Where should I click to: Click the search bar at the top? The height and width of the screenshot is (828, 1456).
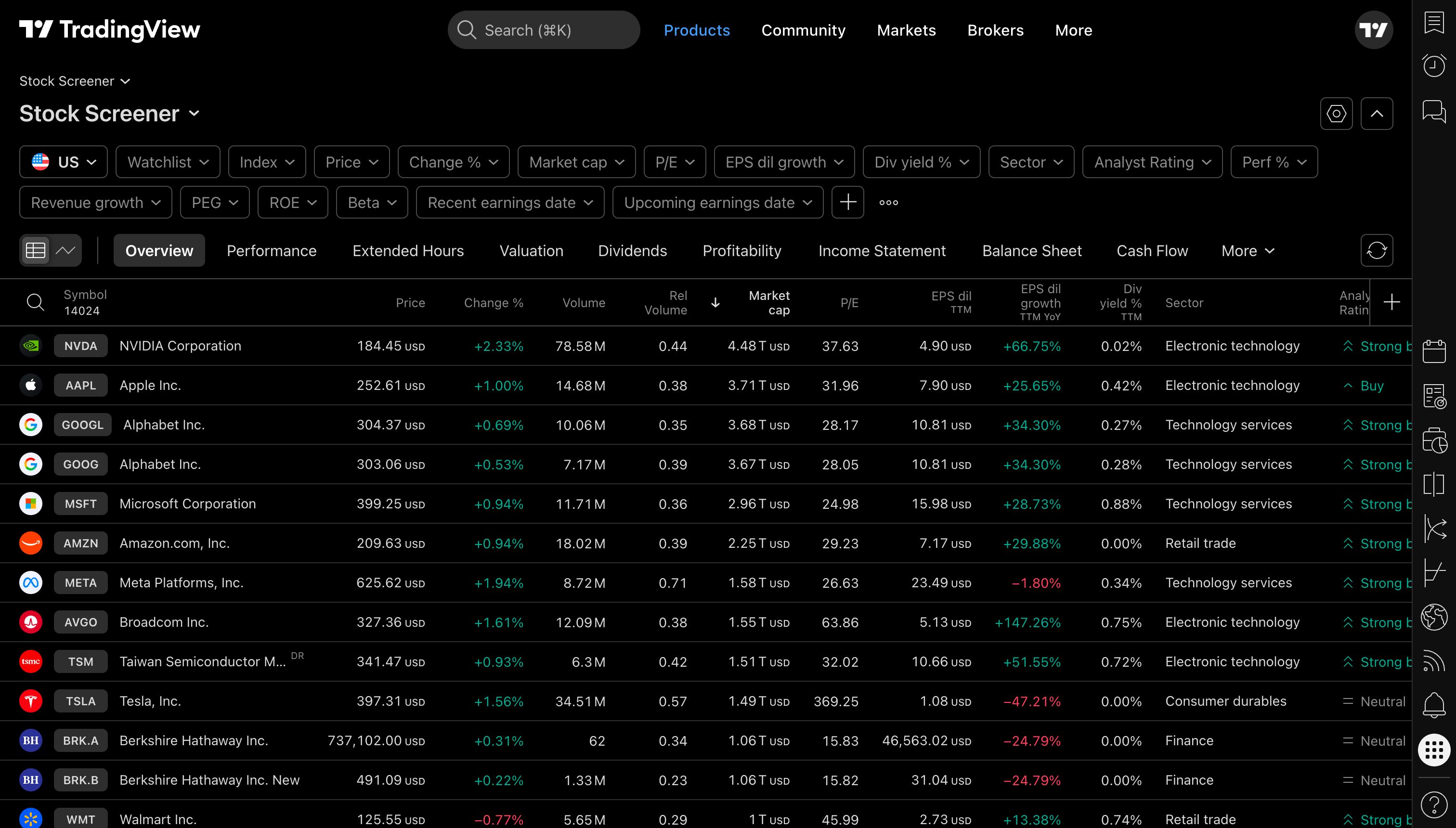tap(543, 29)
